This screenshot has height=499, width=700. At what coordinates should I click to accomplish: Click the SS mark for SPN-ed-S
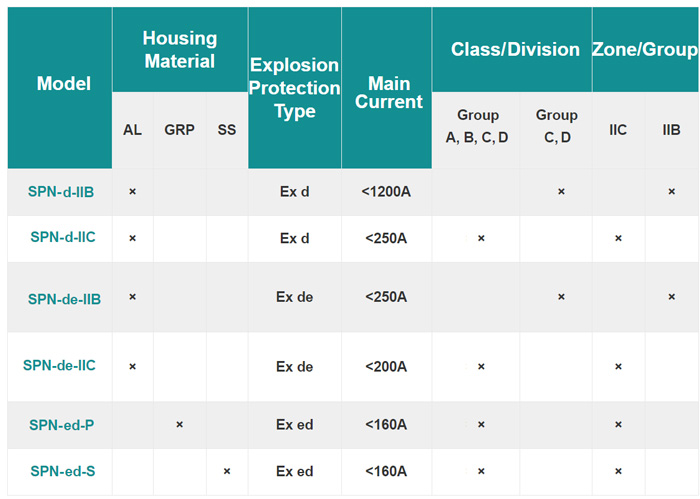point(227,471)
